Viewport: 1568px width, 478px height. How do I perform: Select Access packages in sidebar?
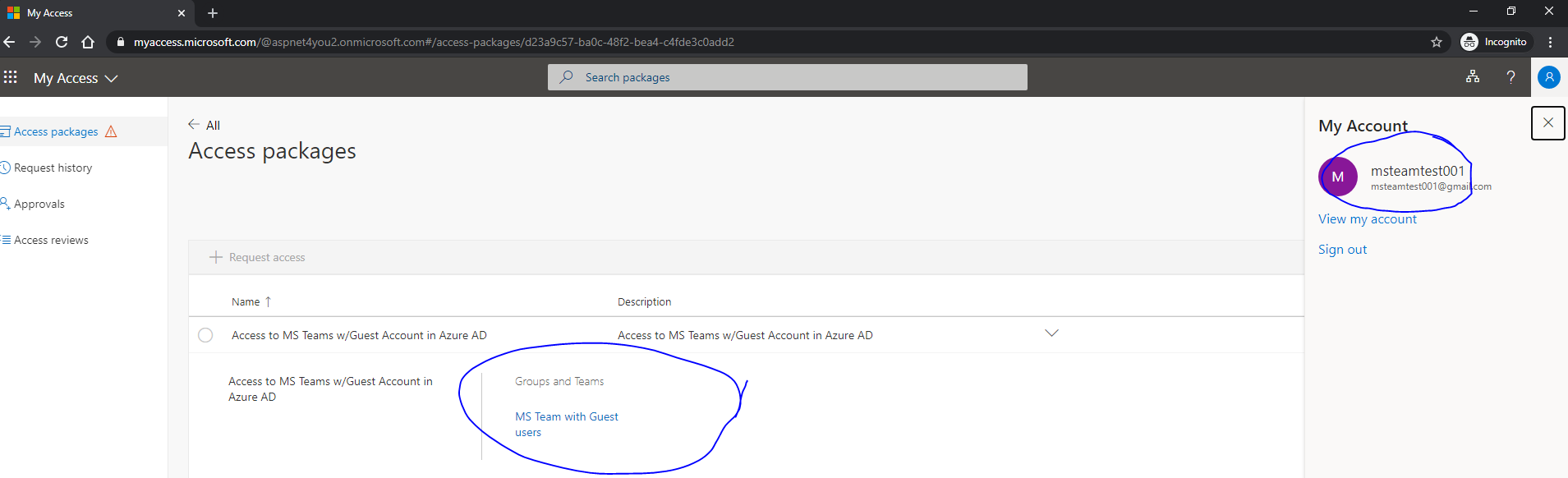[x=84, y=131]
